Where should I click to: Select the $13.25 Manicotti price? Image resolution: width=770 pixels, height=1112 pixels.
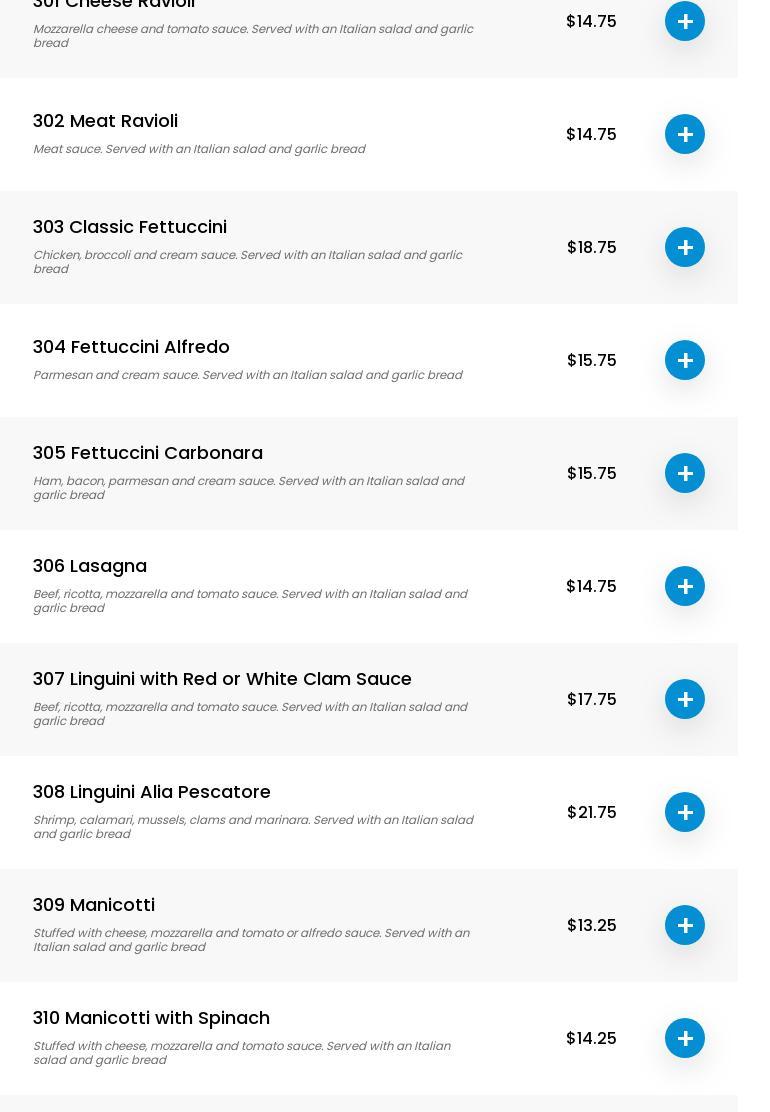pos(591,925)
